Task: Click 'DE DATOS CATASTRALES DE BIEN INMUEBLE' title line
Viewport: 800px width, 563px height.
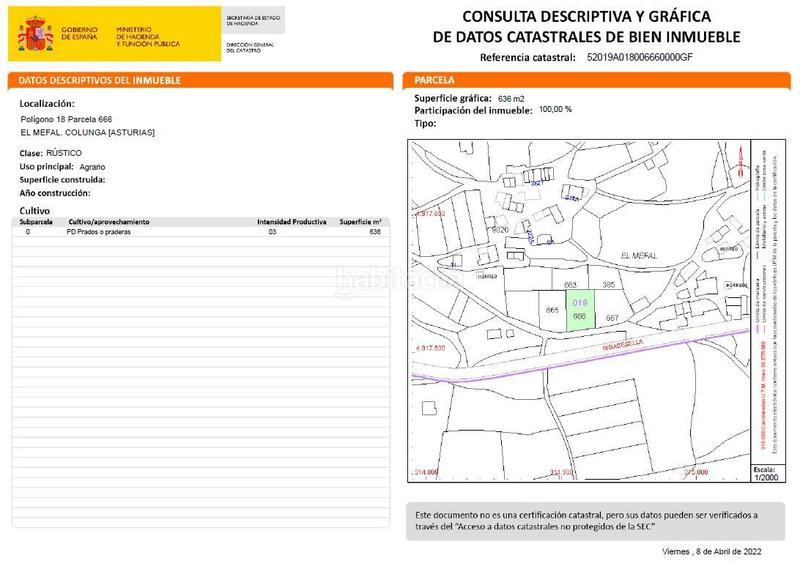Action: click(586, 37)
